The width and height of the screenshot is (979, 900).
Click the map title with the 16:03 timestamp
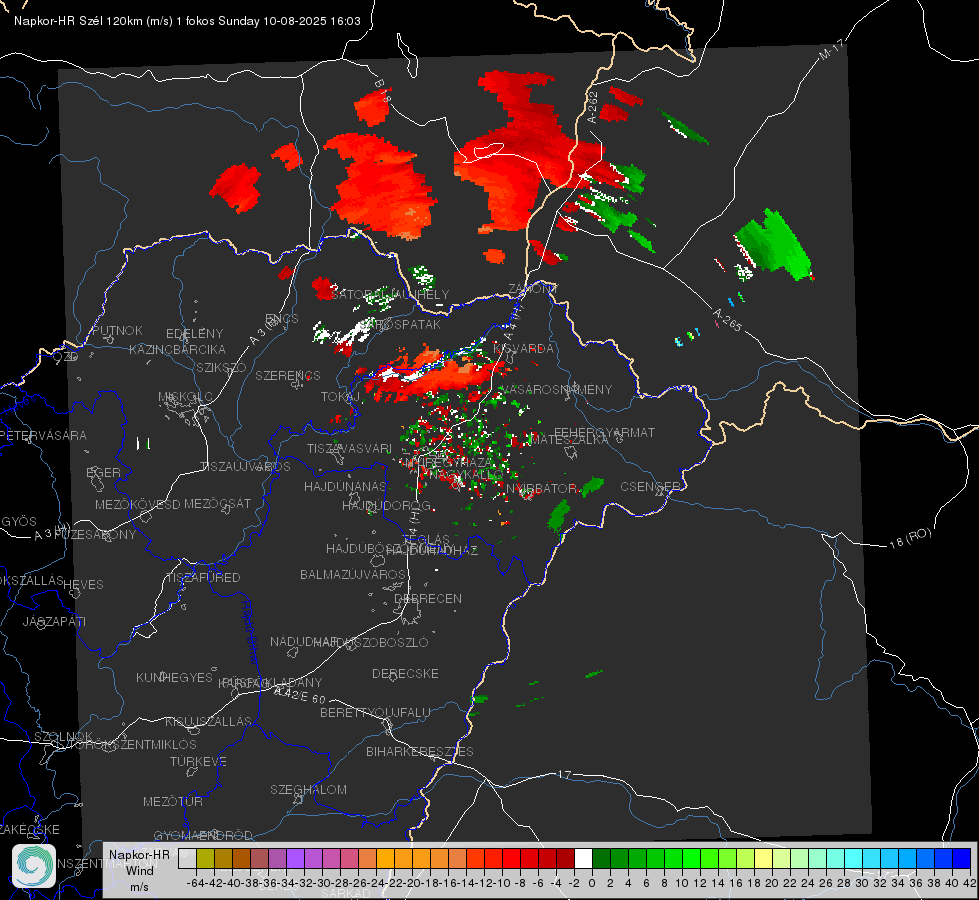tap(187, 21)
